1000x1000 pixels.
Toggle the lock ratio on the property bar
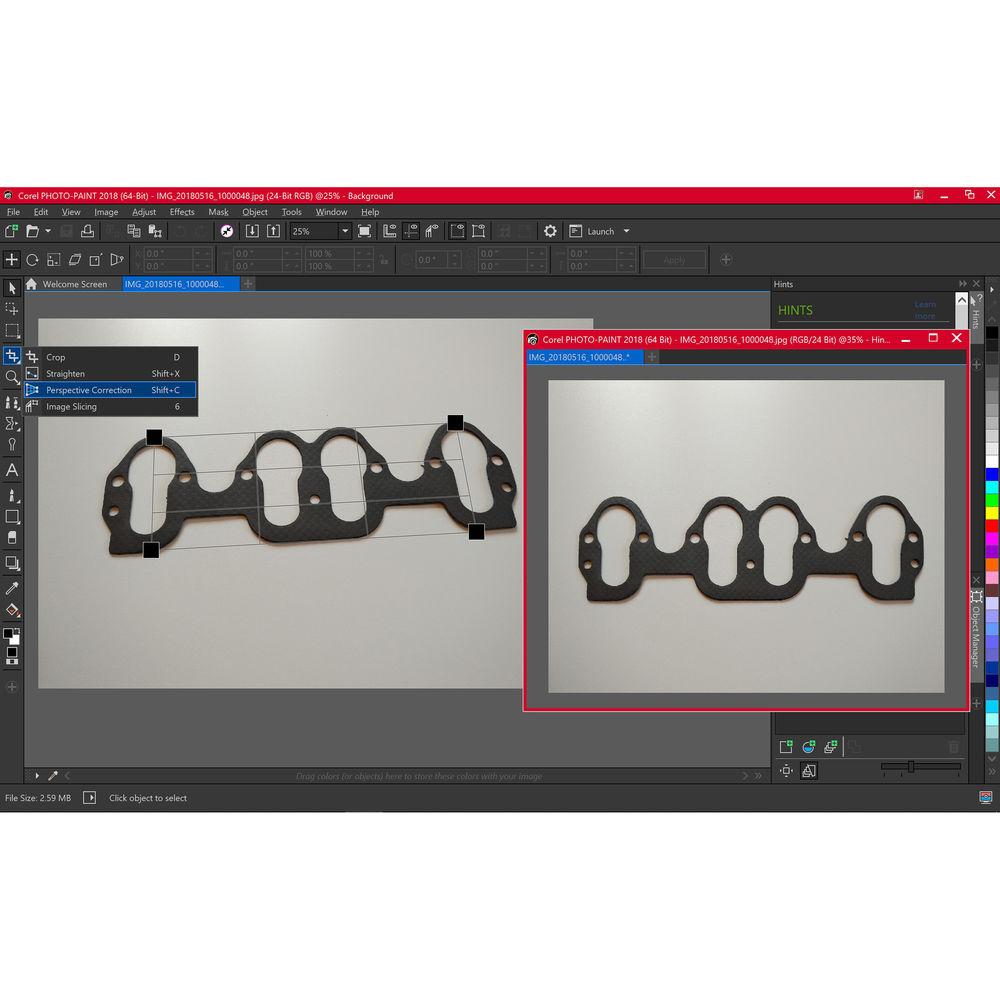click(x=385, y=259)
